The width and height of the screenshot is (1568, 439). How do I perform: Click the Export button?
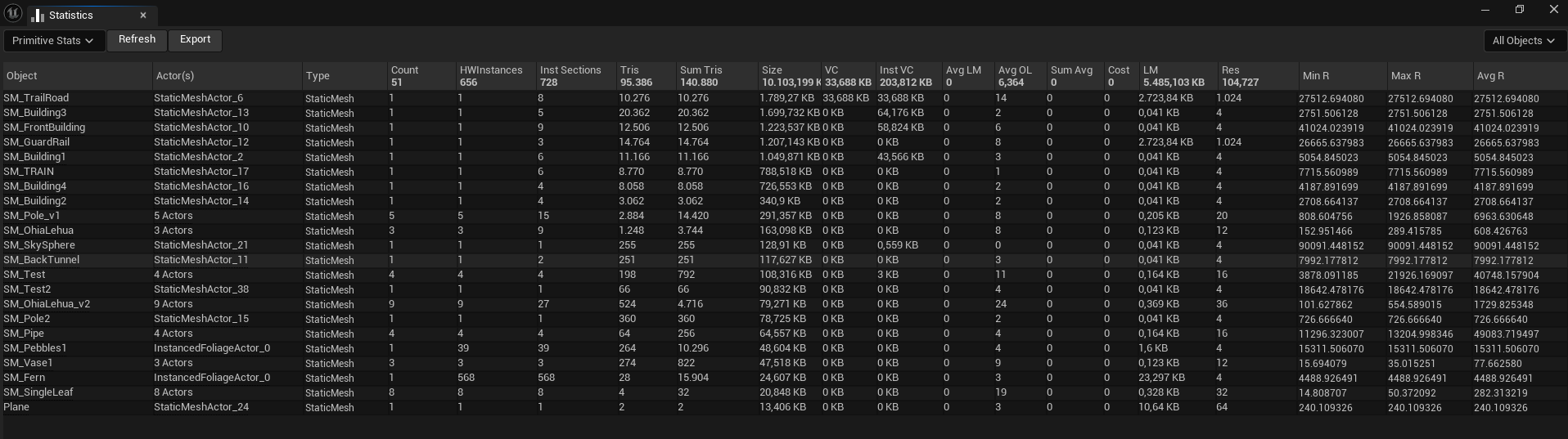[x=195, y=39]
